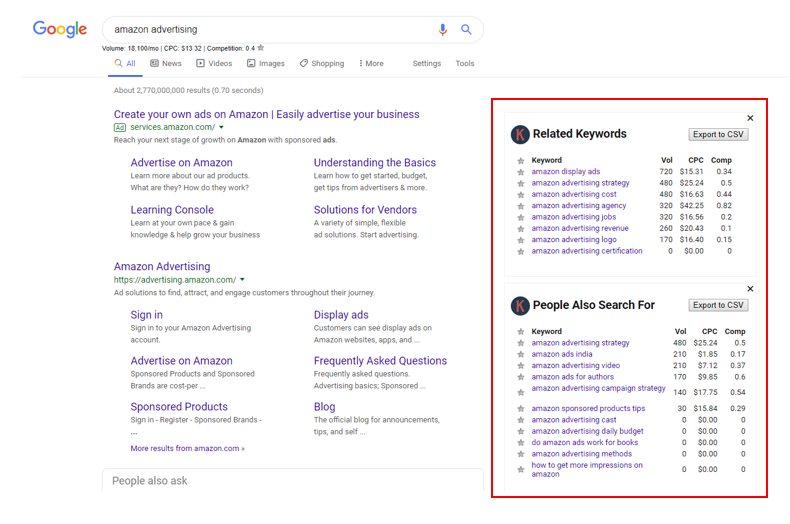
Task: Close the People Also Search For widget
Action: click(750, 289)
